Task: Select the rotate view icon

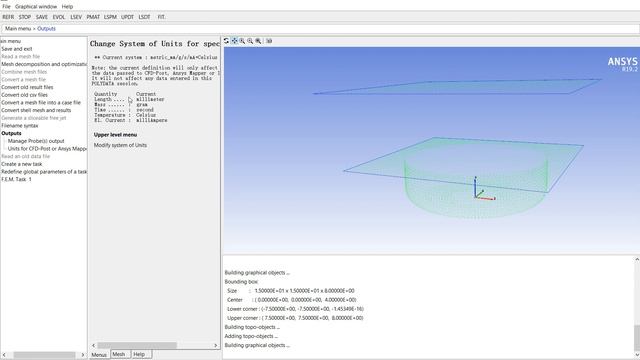Action: coord(227,41)
